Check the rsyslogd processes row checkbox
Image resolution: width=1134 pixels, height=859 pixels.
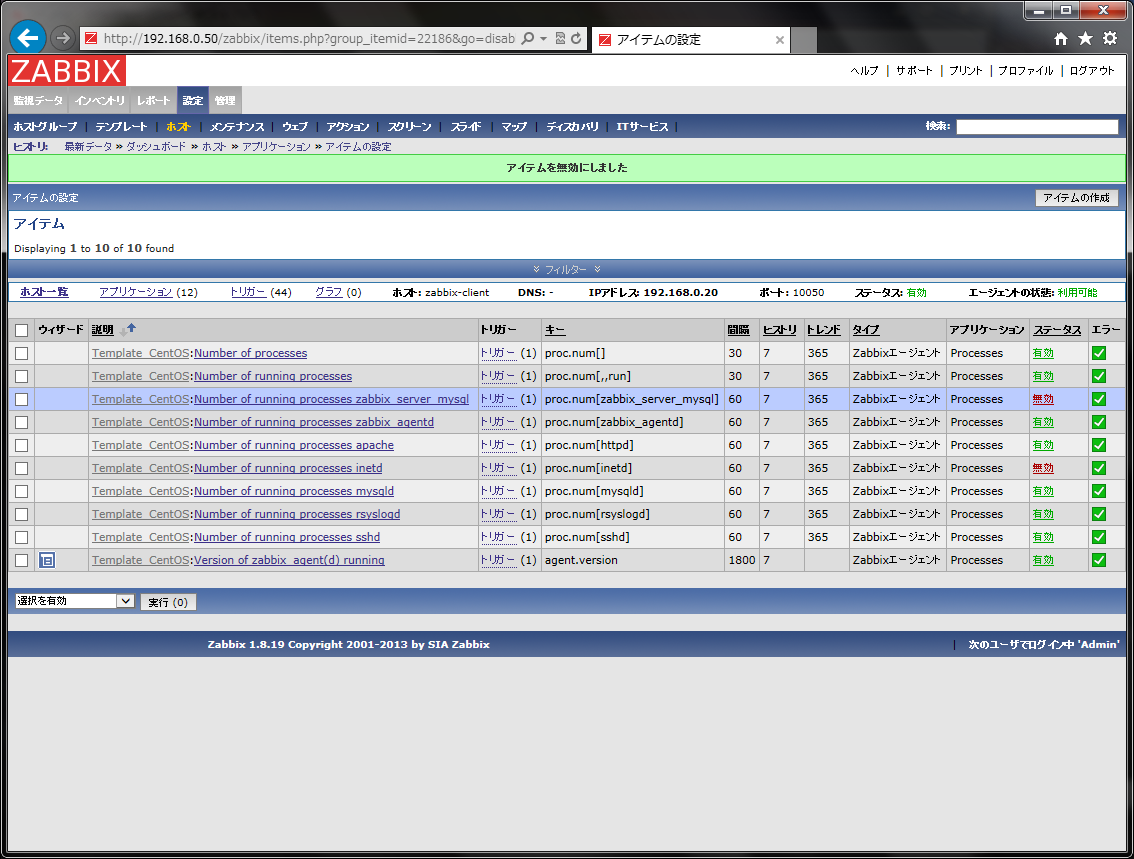pyautogui.click(x=22, y=514)
